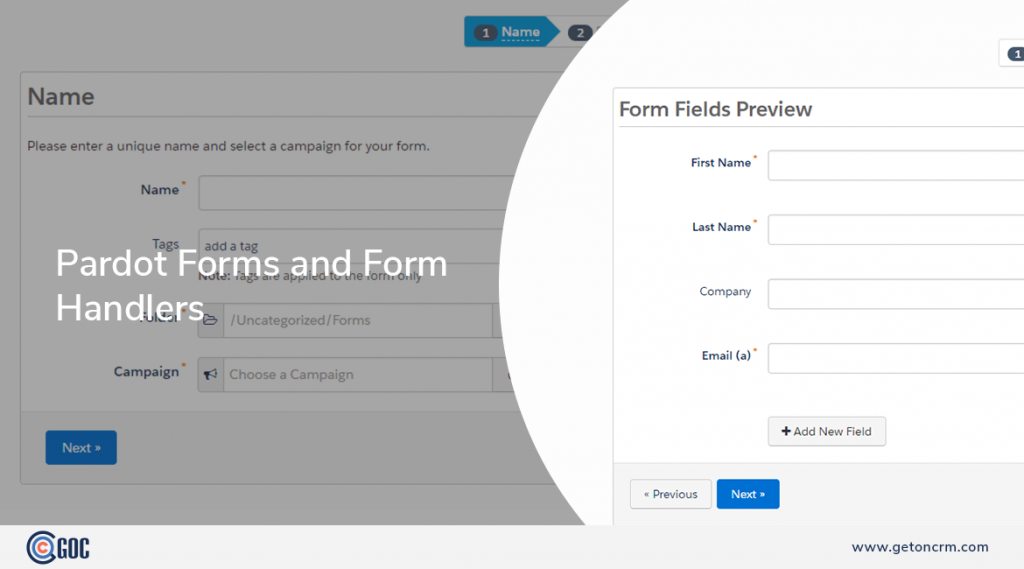The width and height of the screenshot is (1024, 569).
Task: Click the Next button under Name form
Action: click(81, 447)
